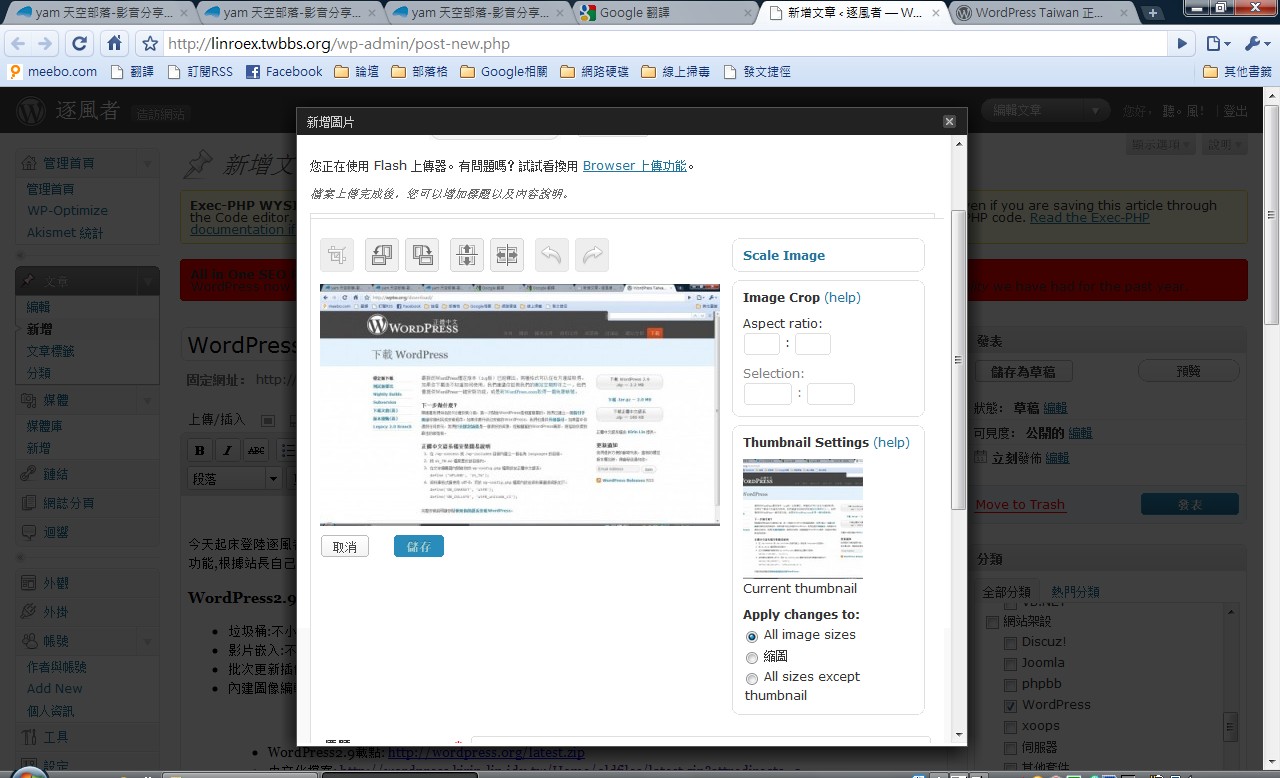Open the 迴響 comments section
Viewport: 1280px width, 778px height.
tap(56, 532)
